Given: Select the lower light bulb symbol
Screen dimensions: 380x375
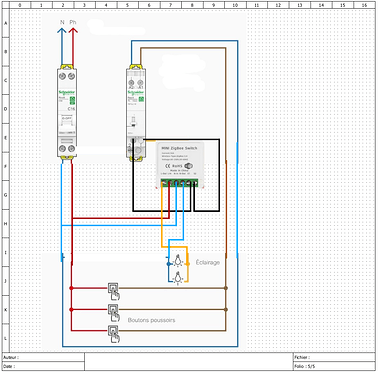Looking at the screenshot, I should (x=179, y=278).
